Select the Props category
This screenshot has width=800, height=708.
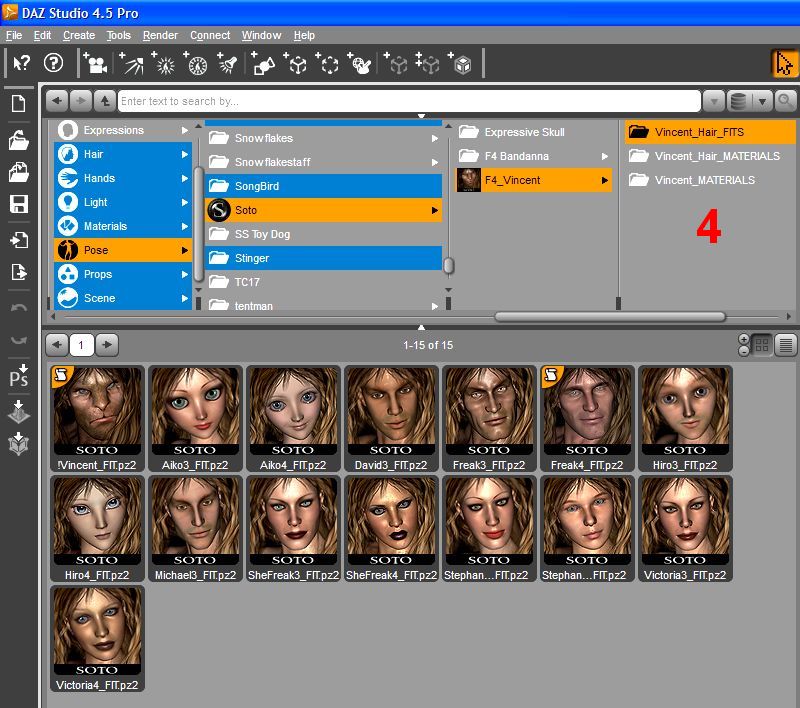tap(122, 274)
